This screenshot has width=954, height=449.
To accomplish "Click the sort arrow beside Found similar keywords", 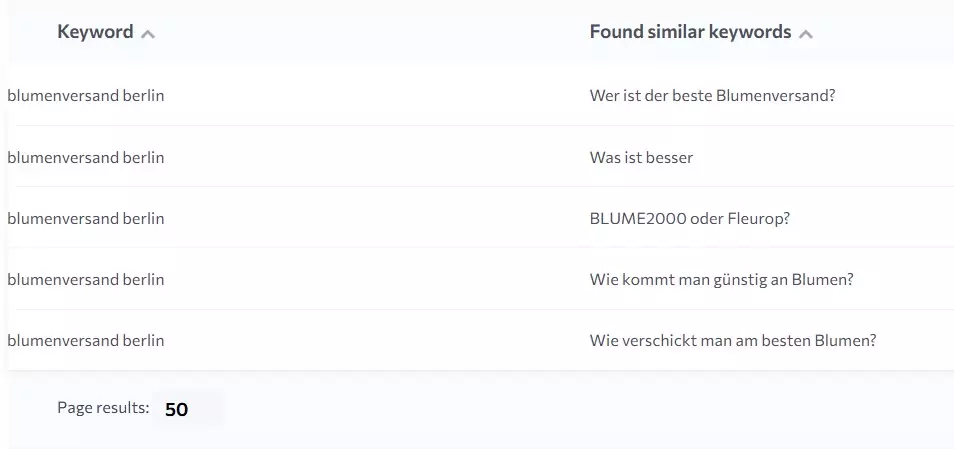I will coord(806,34).
